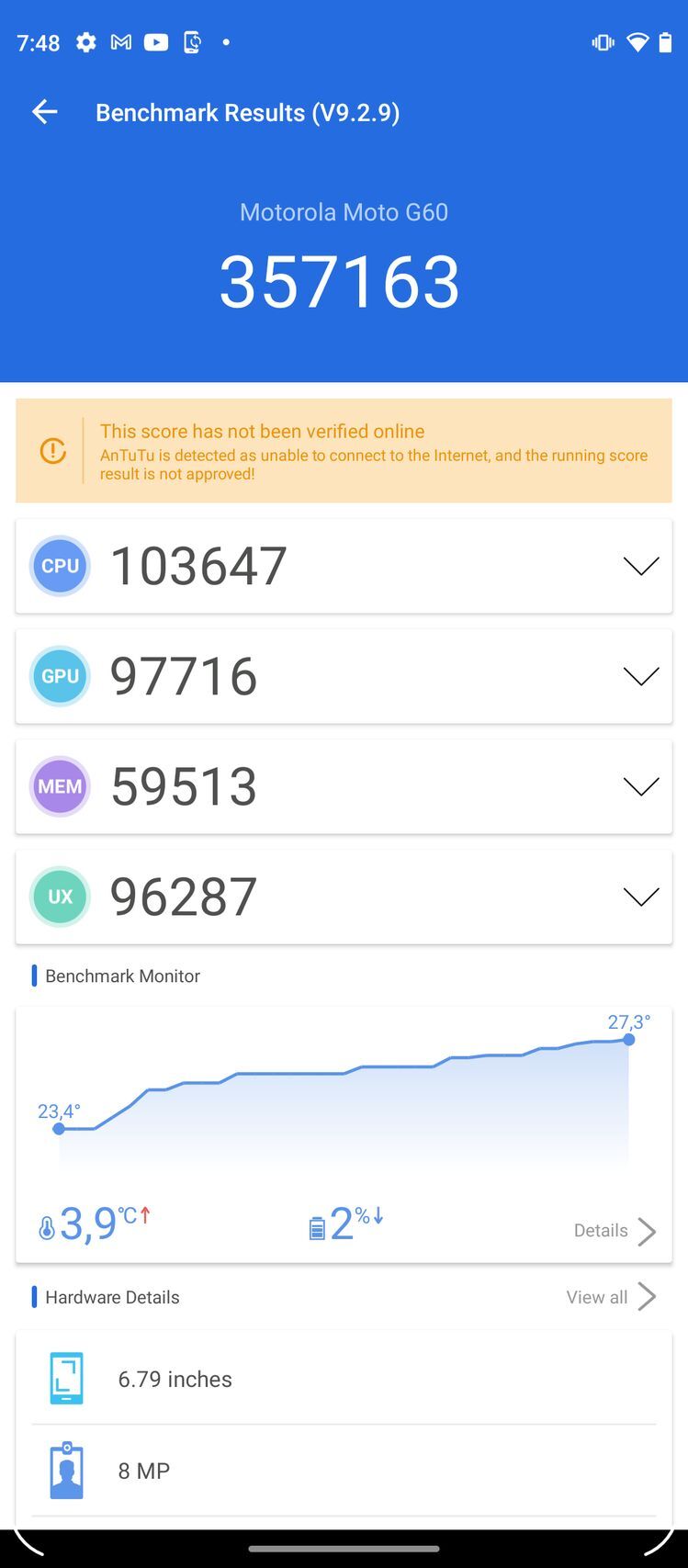
Task: Expand the MEM score 59513 details
Action: click(x=640, y=786)
